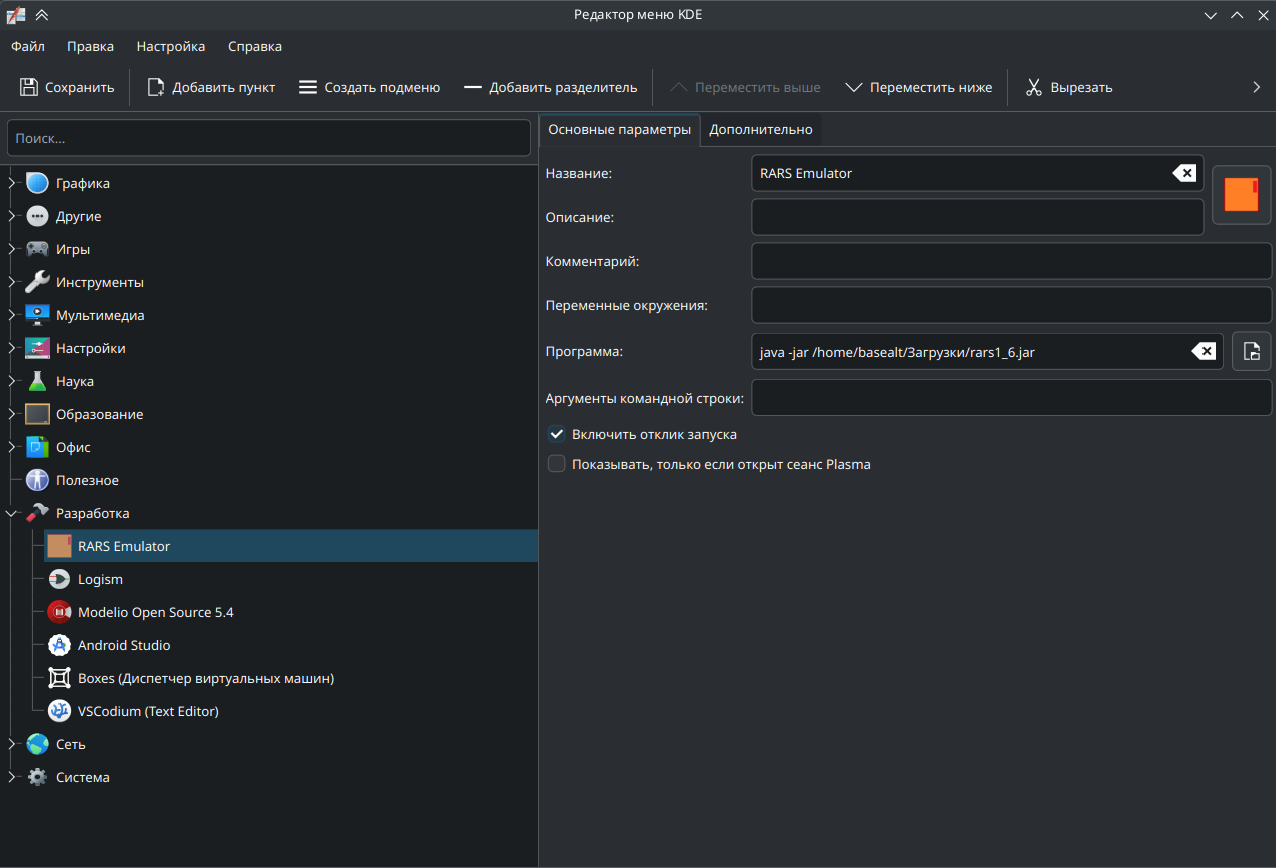Viewport: 1276px width, 868px height.
Task: Click the Поиск search field
Action: pyautogui.click(x=269, y=138)
